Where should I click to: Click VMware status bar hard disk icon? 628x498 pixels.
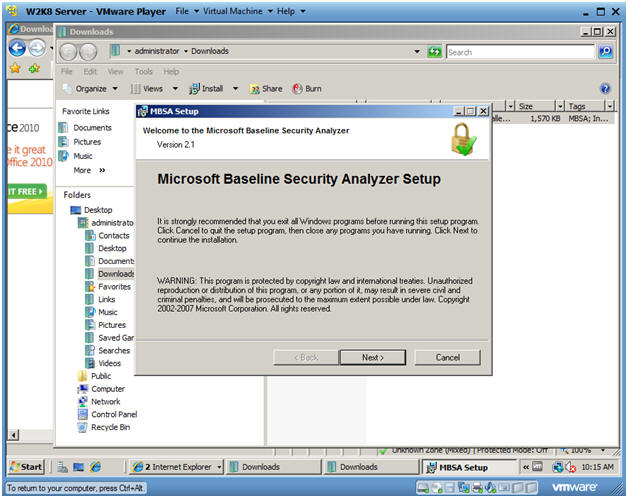tap(423, 488)
